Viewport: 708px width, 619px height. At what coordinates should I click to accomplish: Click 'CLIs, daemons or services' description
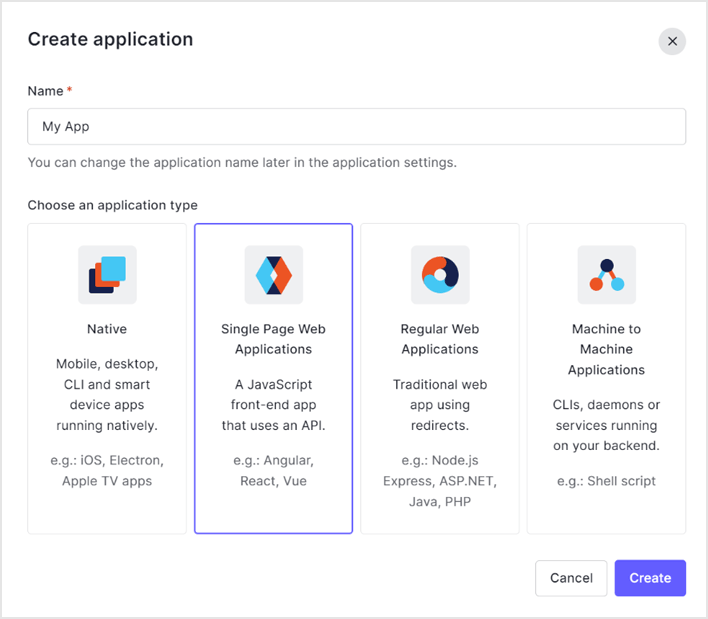(606, 425)
